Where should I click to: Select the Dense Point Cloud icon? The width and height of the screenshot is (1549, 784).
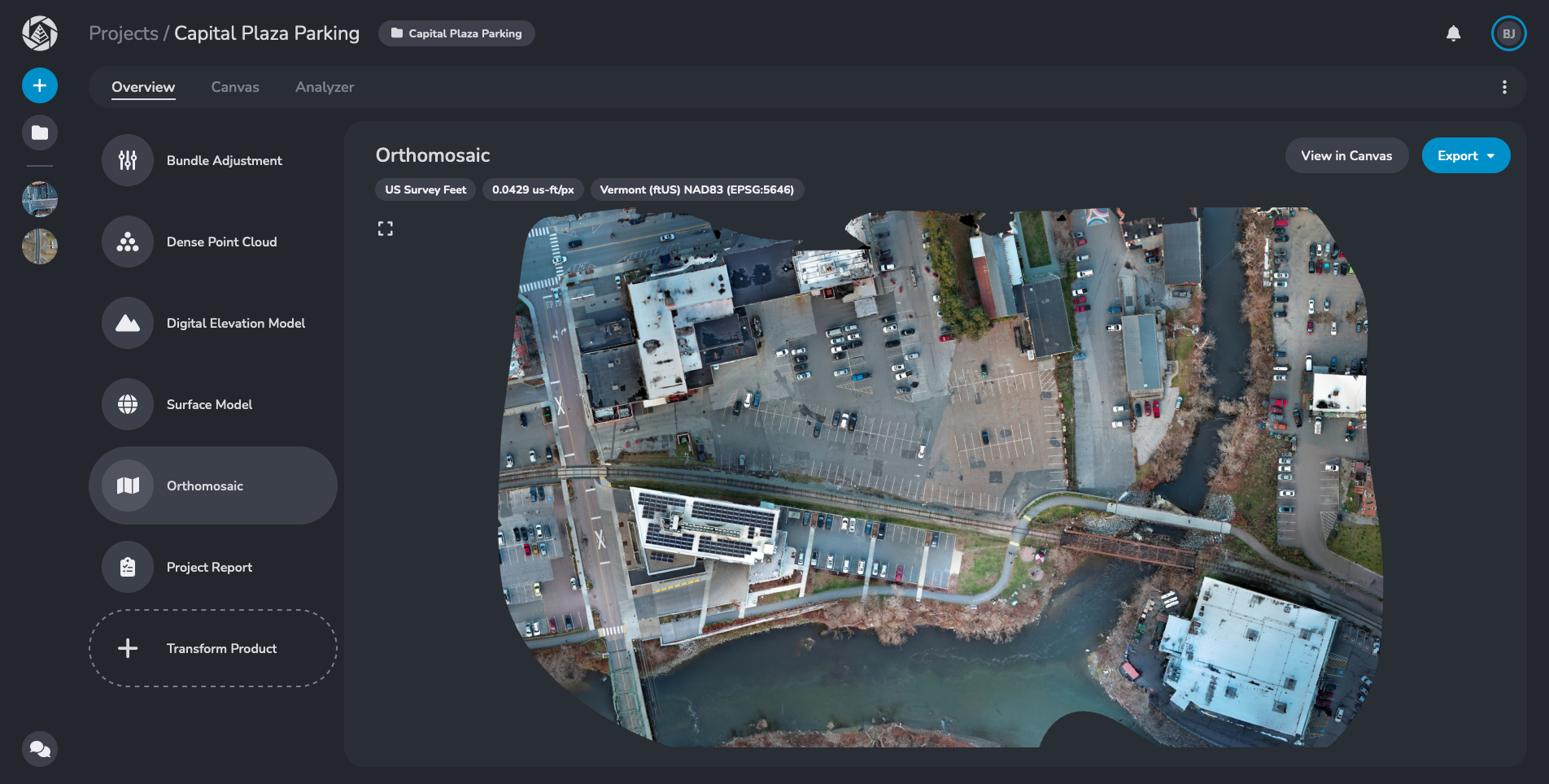click(x=128, y=242)
